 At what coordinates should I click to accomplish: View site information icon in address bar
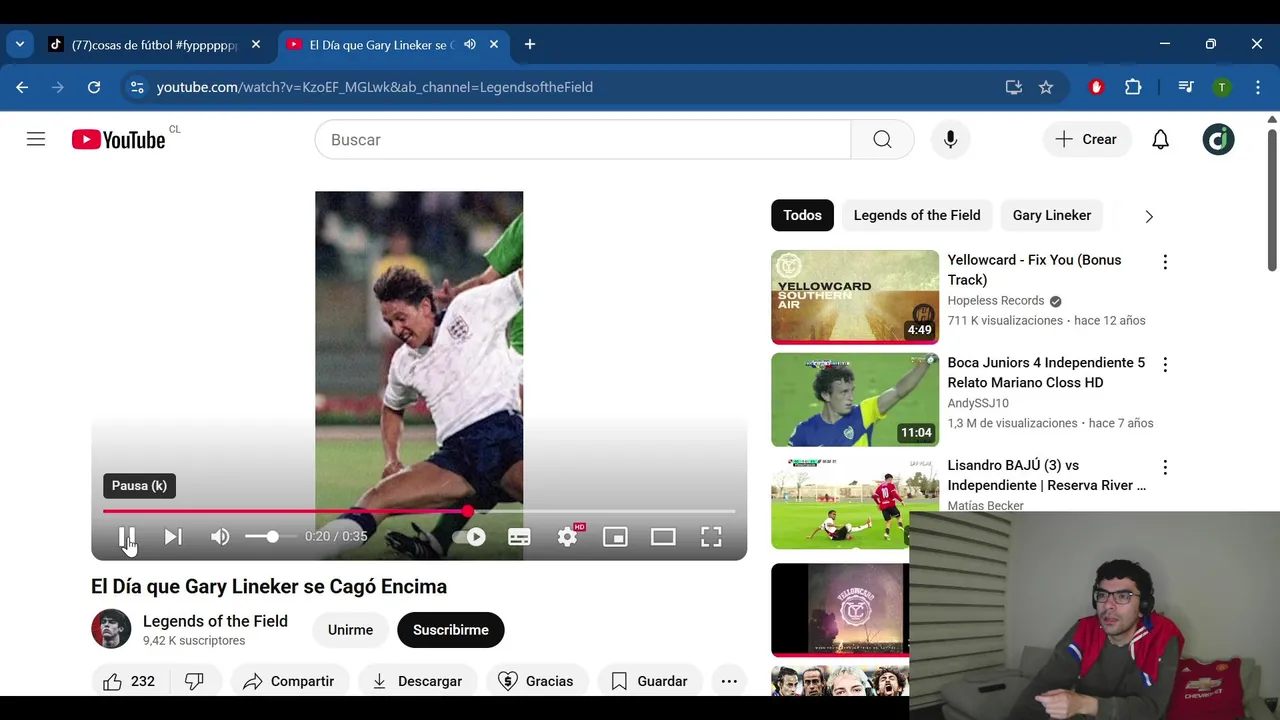137,87
